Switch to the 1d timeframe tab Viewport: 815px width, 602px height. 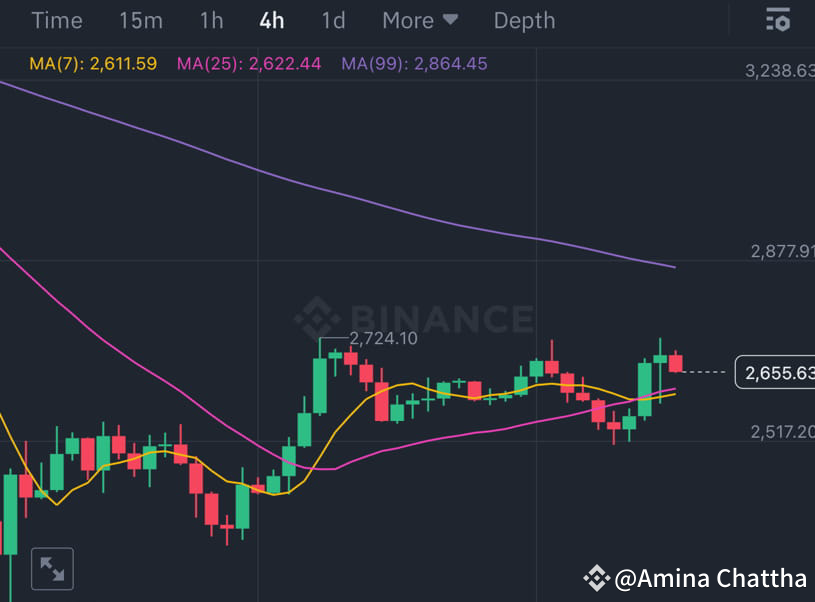click(x=333, y=20)
